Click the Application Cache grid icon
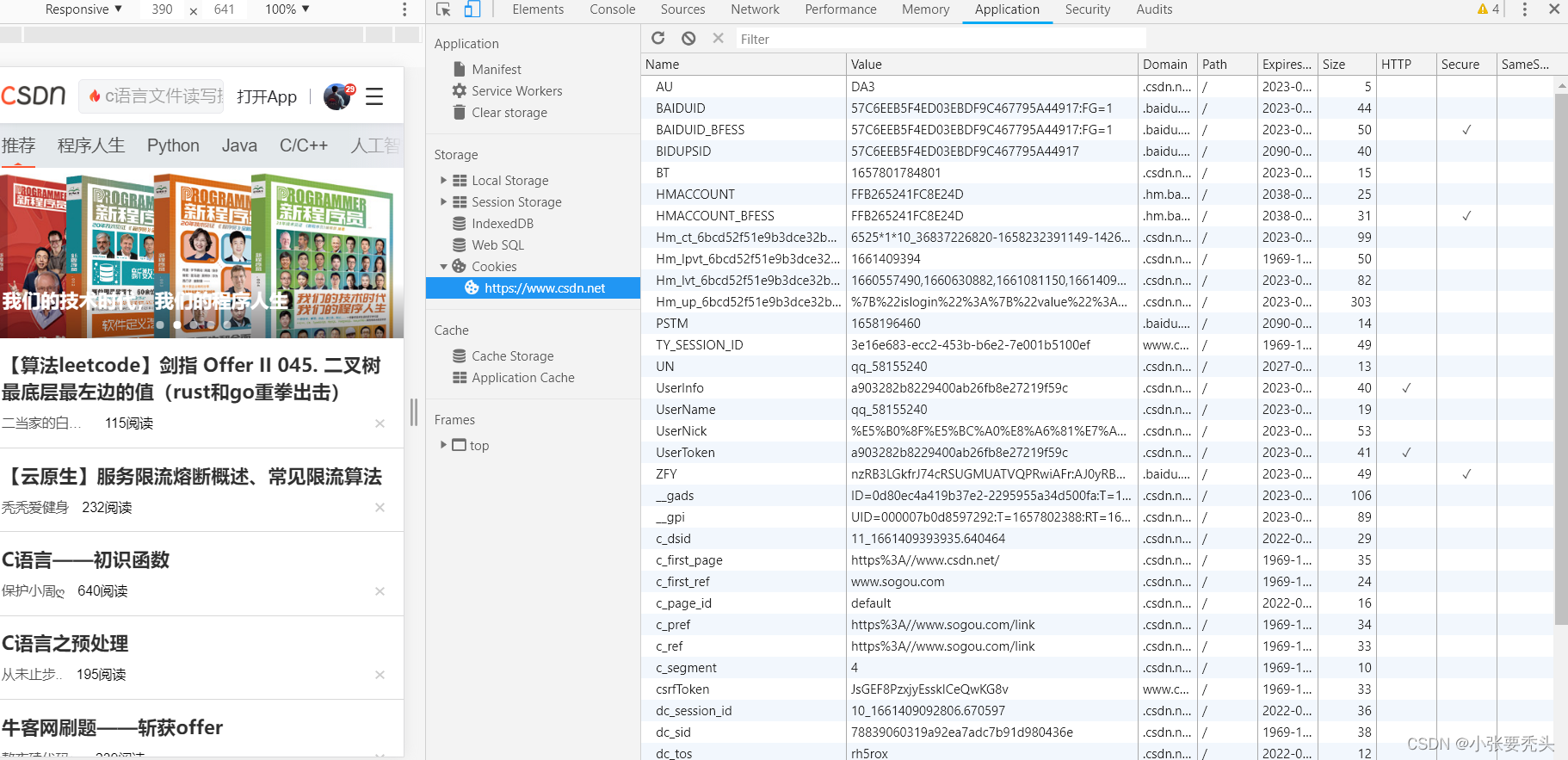The height and width of the screenshot is (760, 1568). click(460, 377)
